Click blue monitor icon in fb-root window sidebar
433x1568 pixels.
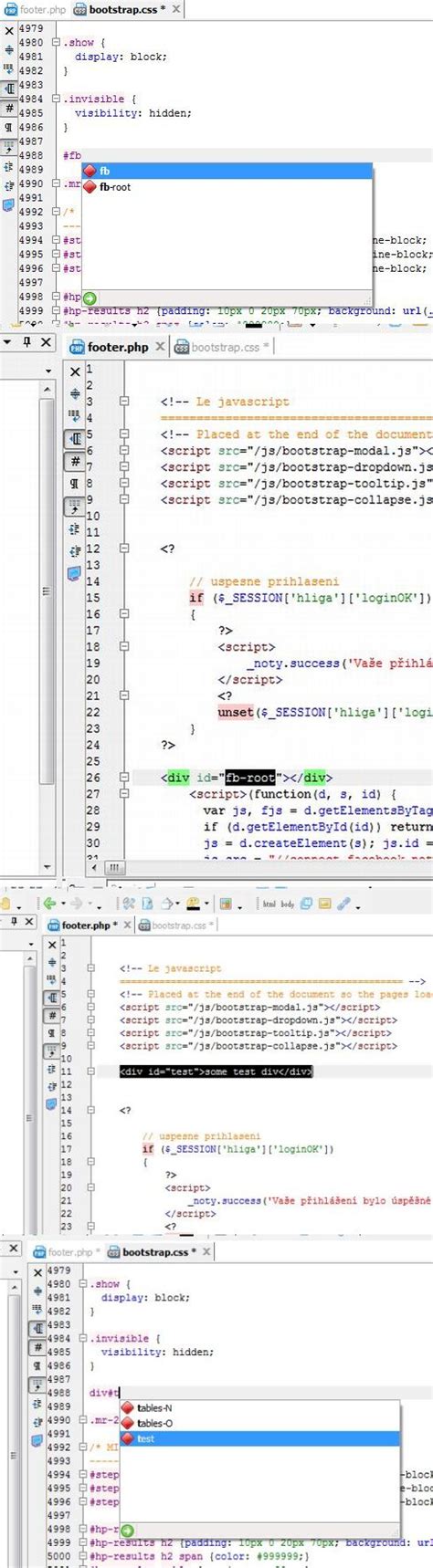point(75,572)
